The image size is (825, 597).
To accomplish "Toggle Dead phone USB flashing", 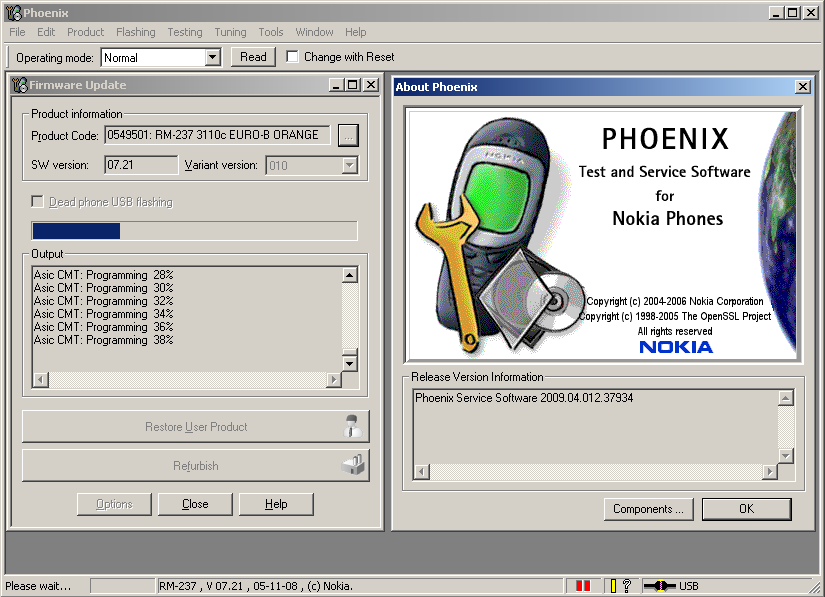I will (x=37, y=201).
